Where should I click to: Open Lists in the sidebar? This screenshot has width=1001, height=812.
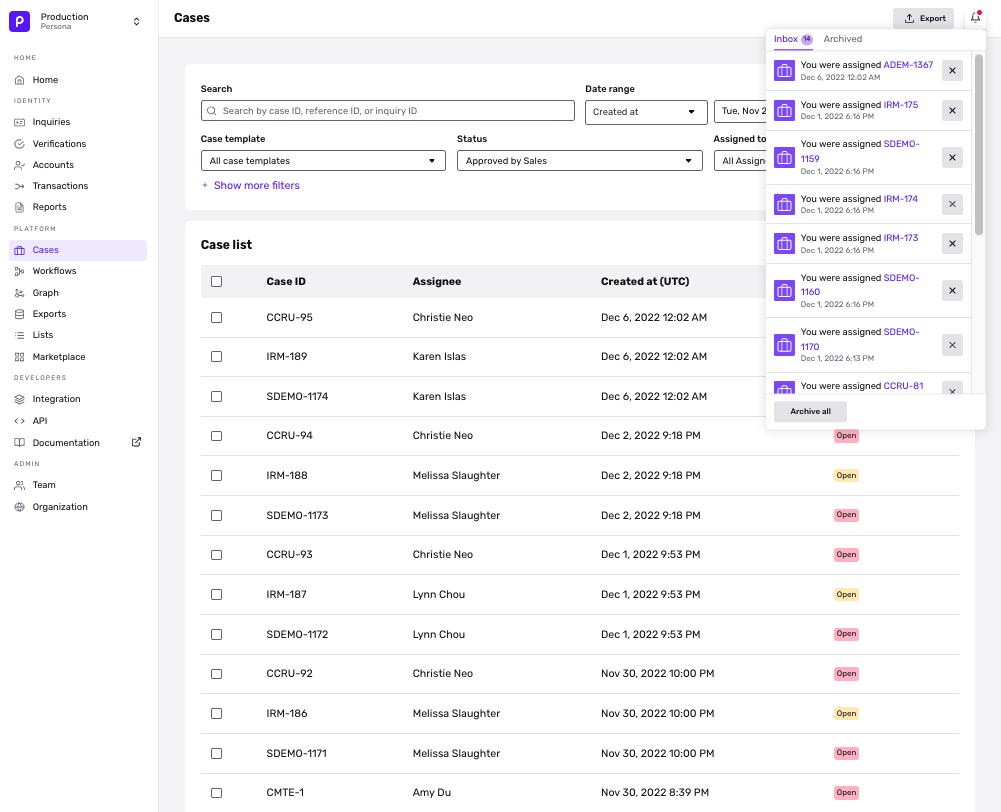click(79, 335)
